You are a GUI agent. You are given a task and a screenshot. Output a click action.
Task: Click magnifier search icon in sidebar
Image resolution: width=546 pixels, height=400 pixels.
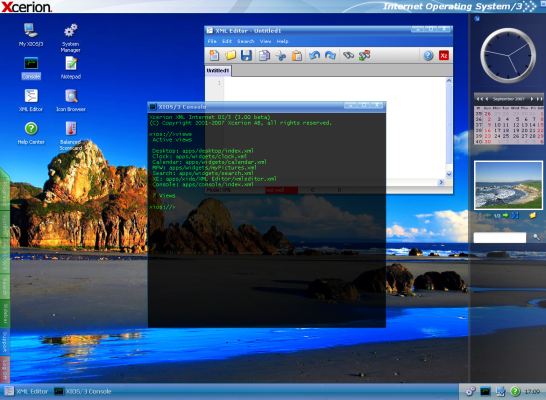537,237
